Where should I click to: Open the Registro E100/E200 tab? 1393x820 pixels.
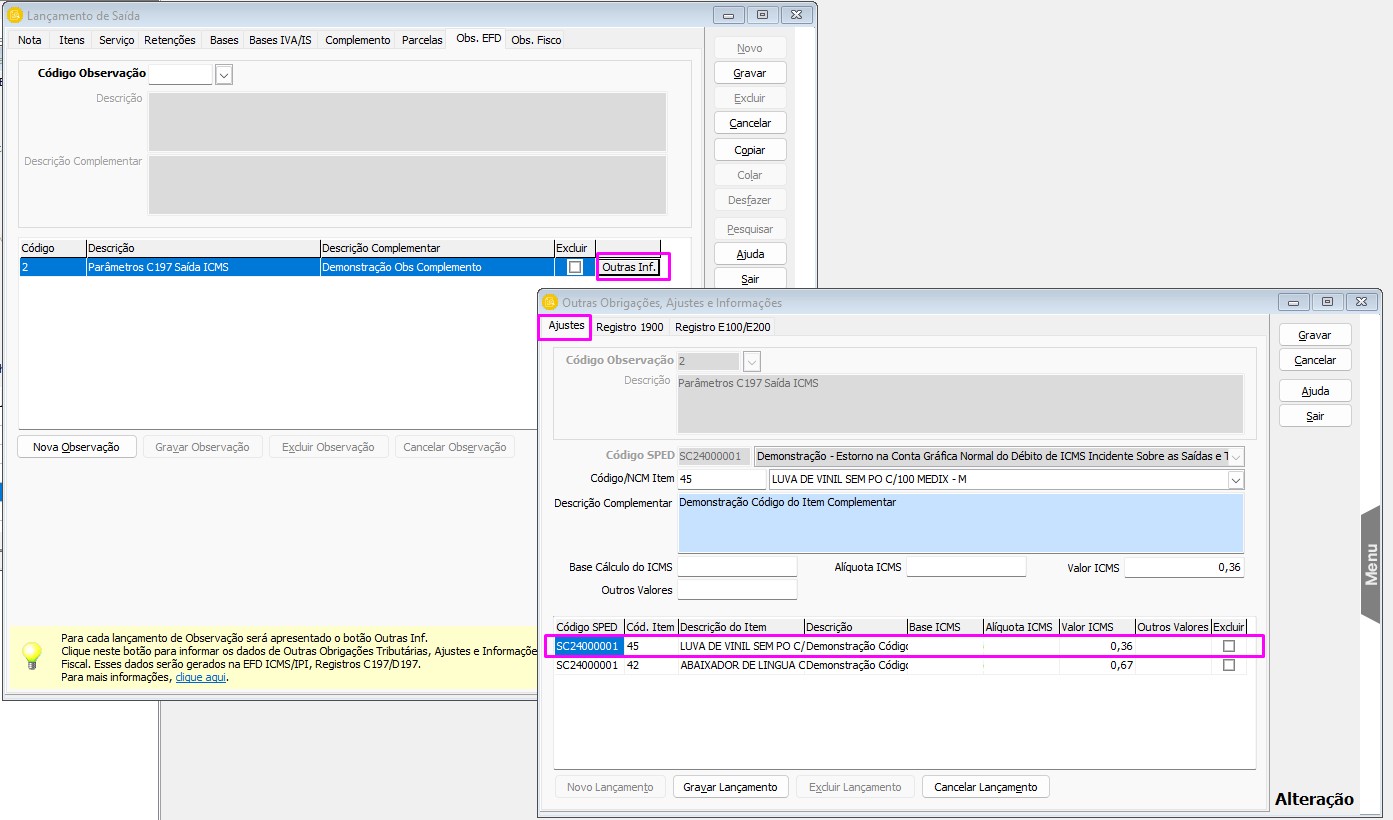(x=722, y=327)
